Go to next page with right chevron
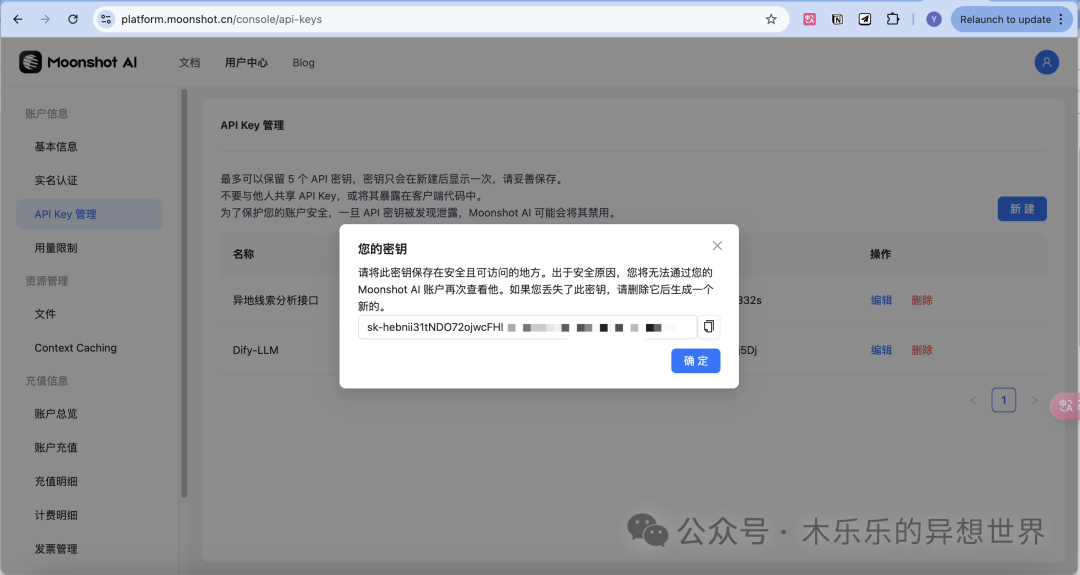The image size is (1080, 575). click(x=1034, y=400)
